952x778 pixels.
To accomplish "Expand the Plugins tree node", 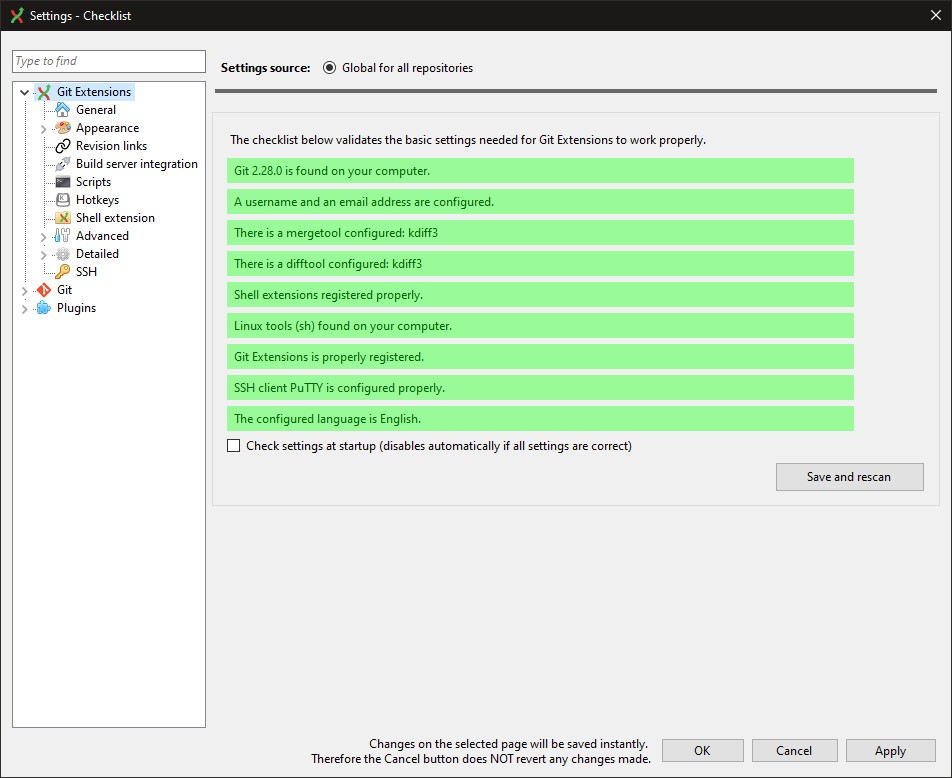I will coord(24,309).
